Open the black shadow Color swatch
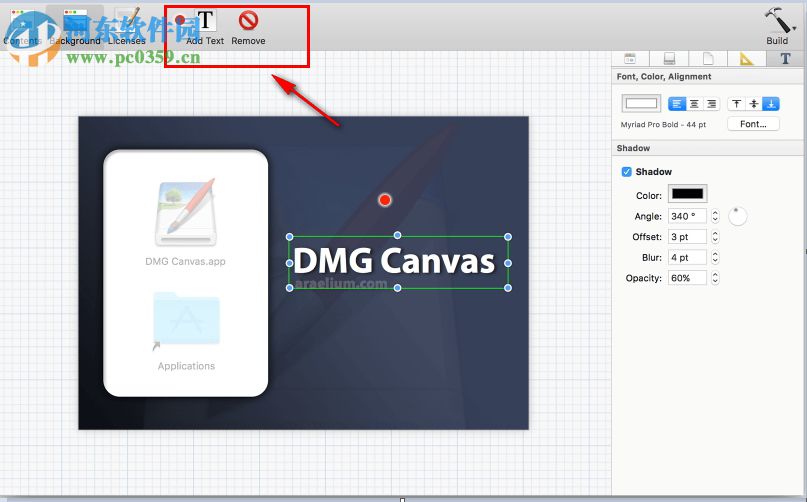The height and width of the screenshot is (502, 807). pos(688,194)
